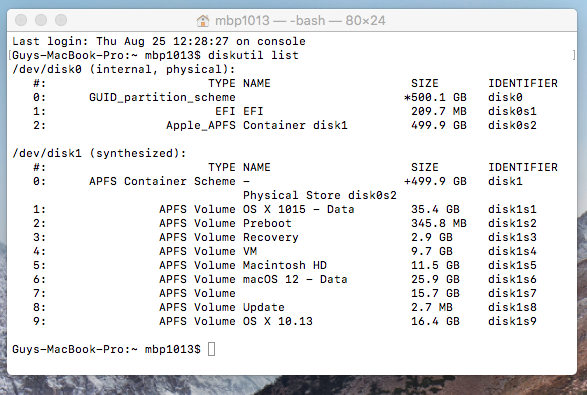Click the 'VM' volume name

point(250,251)
